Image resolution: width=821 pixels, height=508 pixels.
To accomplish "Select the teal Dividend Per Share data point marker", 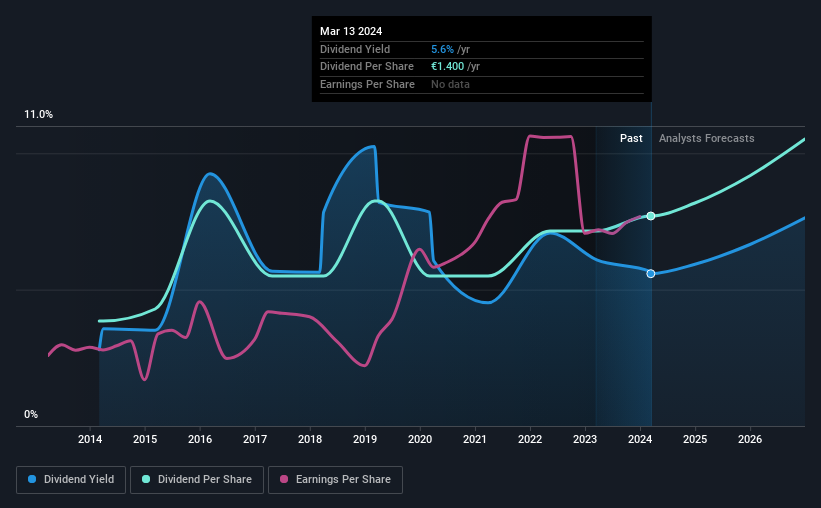I will pos(651,216).
